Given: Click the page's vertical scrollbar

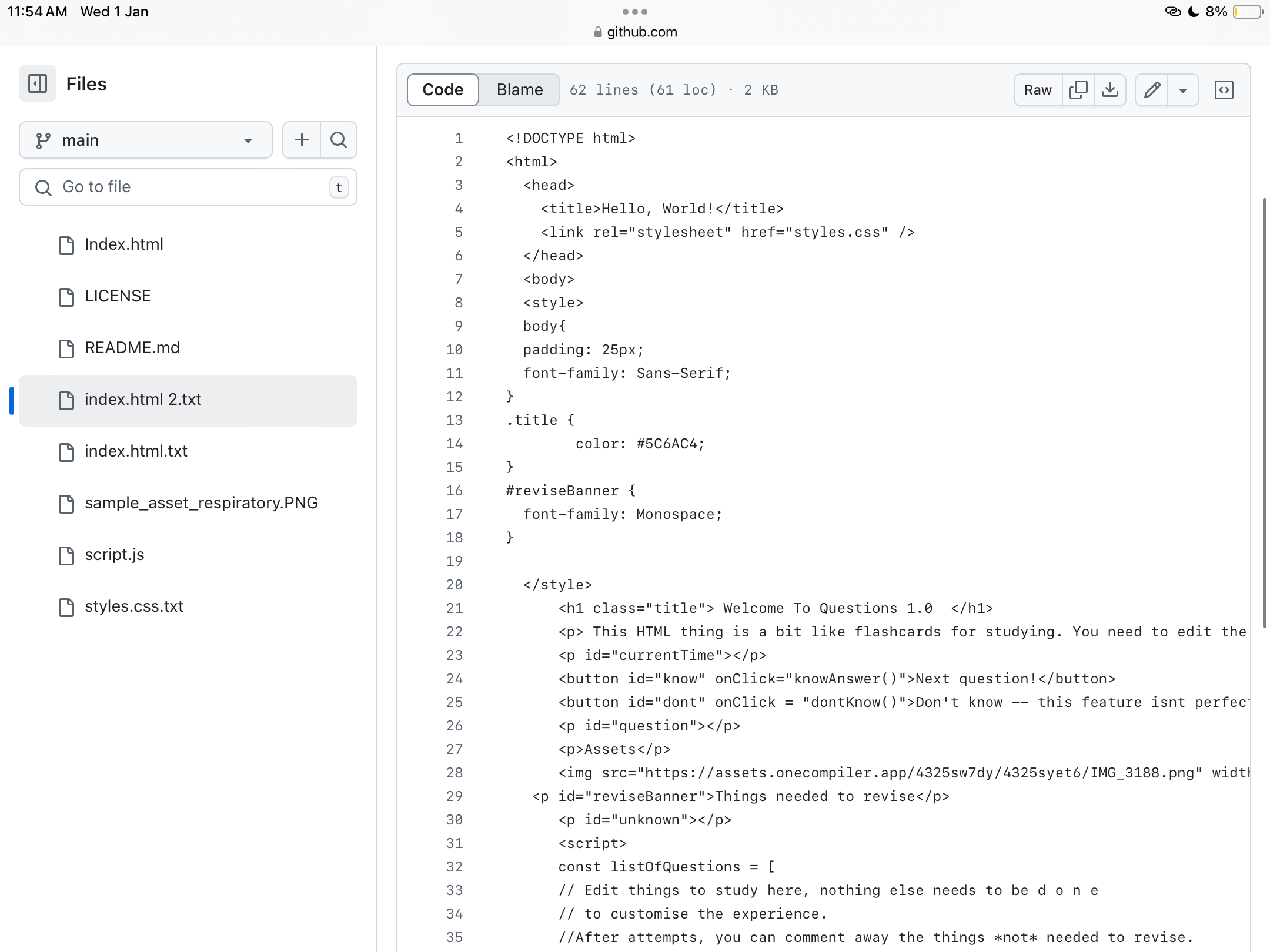Looking at the screenshot, I should tap(1265, 413).
